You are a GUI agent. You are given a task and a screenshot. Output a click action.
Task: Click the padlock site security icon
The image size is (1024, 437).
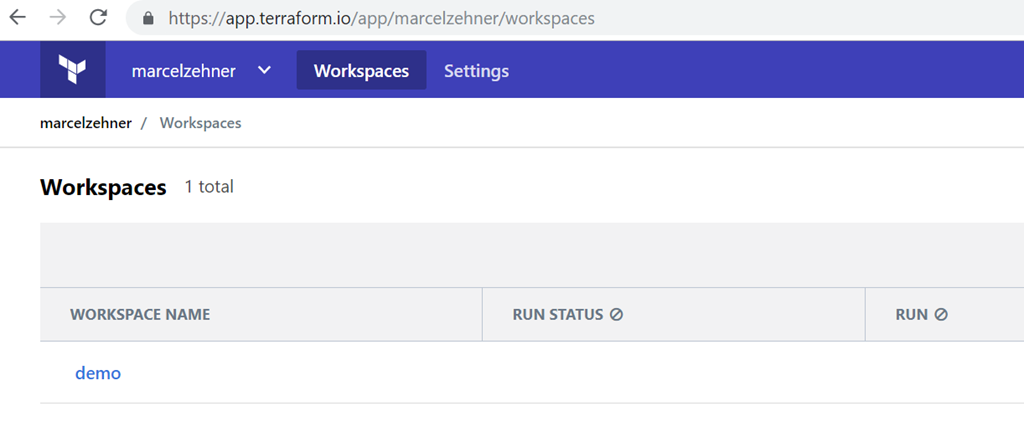click(x=149, y=19)
